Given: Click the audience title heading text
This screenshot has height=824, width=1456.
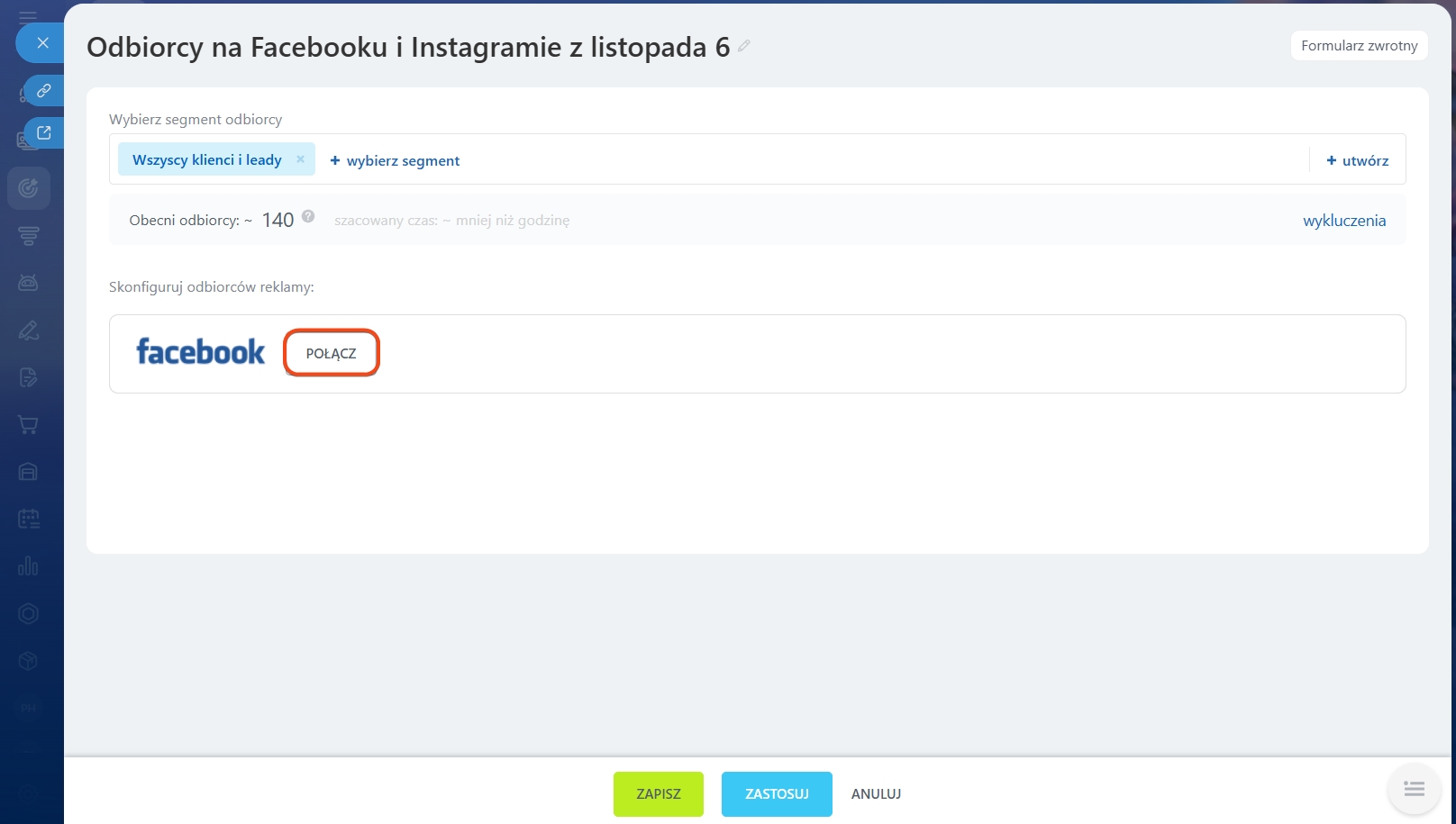Looking at the screenshot, I should 408,47.
